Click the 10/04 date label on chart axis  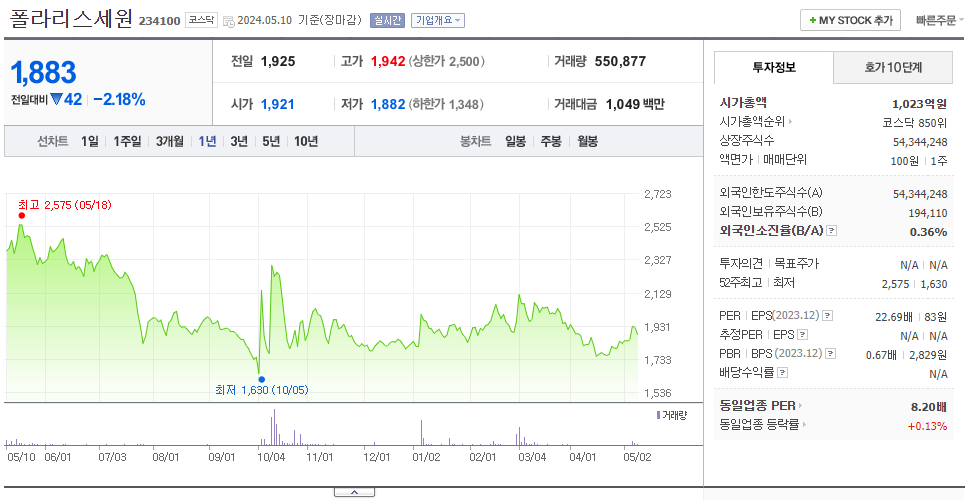pos(271,458)
